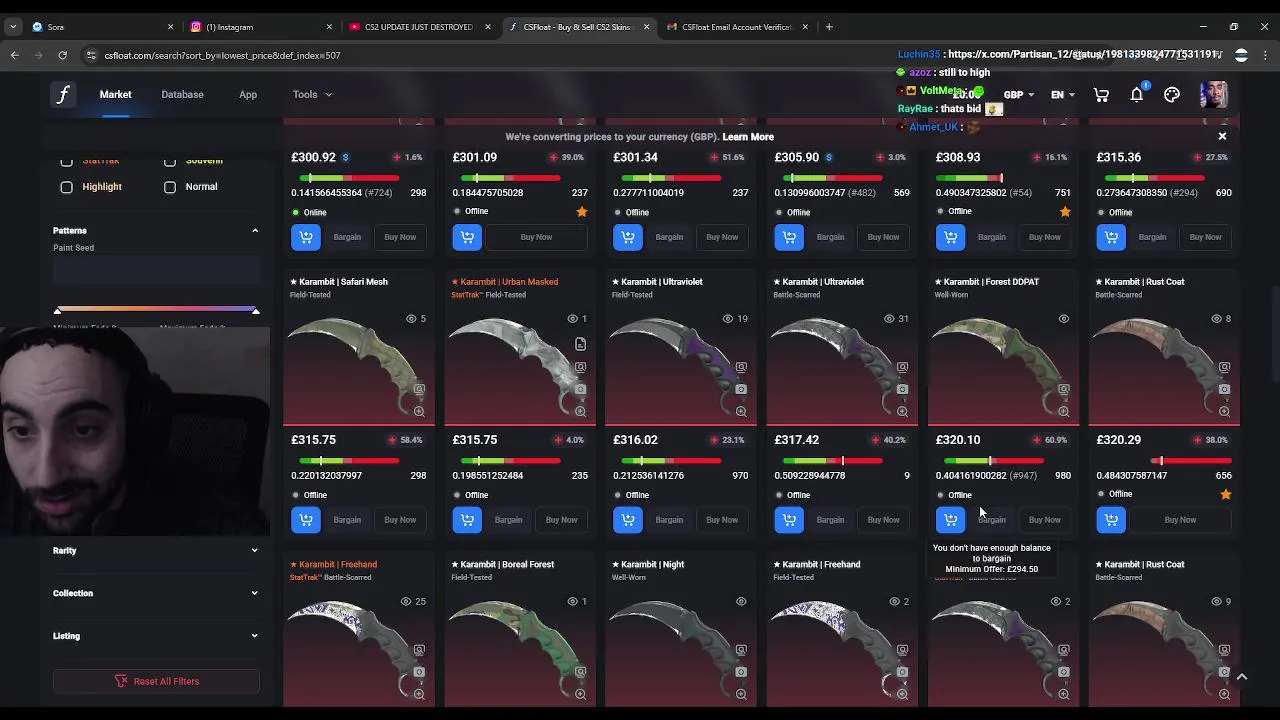The width and height of the screenshot is (1280, 720).
Task: Toggle the Souvenir checkbox
Action: click(170, 161)
